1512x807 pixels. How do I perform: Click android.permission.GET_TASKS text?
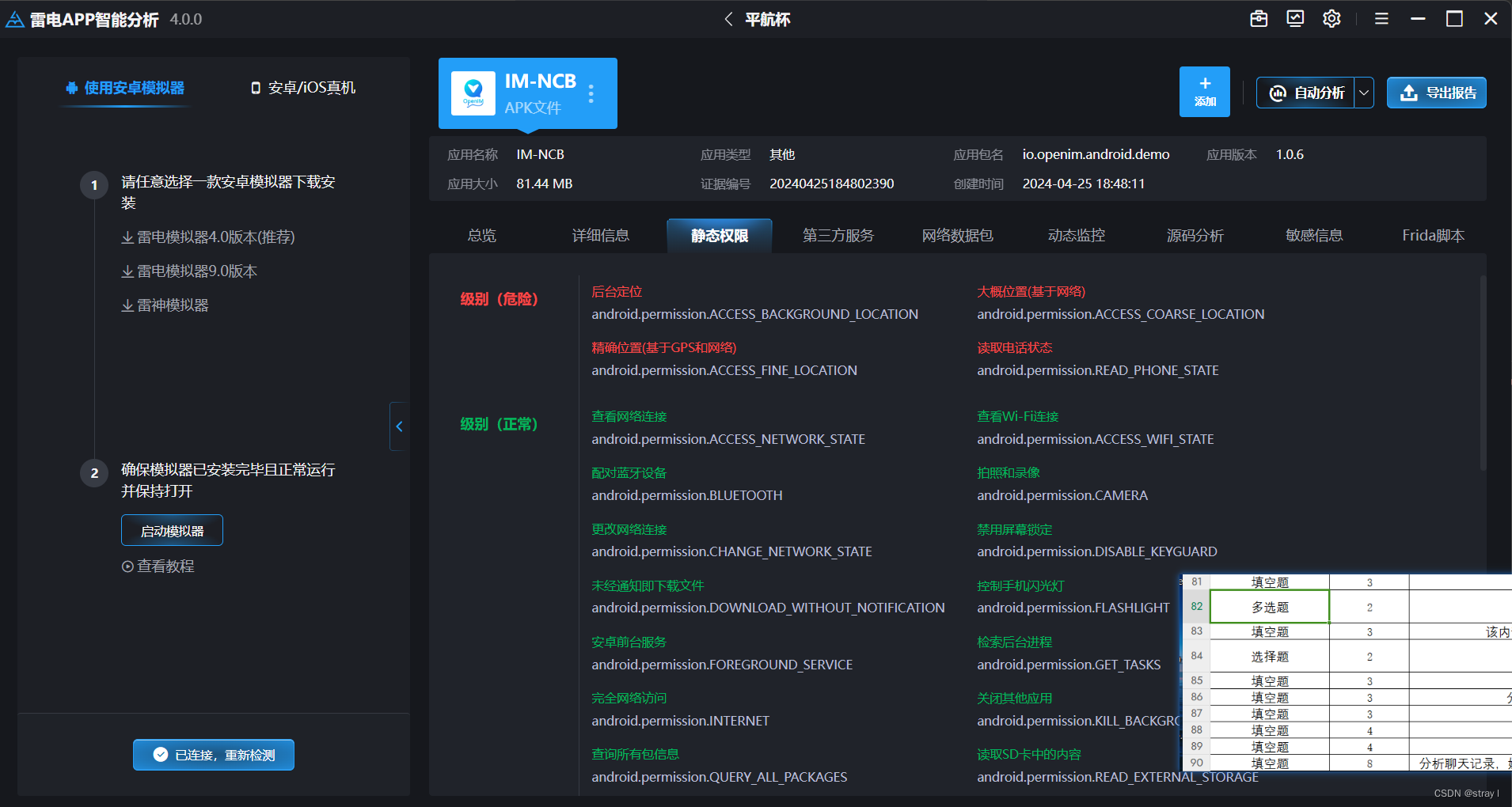click(1069, 665)
